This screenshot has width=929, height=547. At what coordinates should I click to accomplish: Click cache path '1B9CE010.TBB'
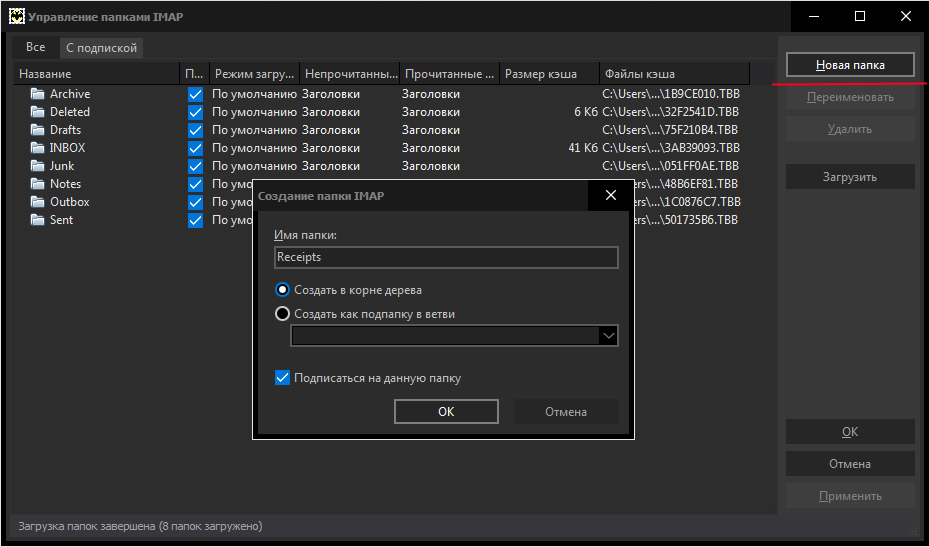671,94
